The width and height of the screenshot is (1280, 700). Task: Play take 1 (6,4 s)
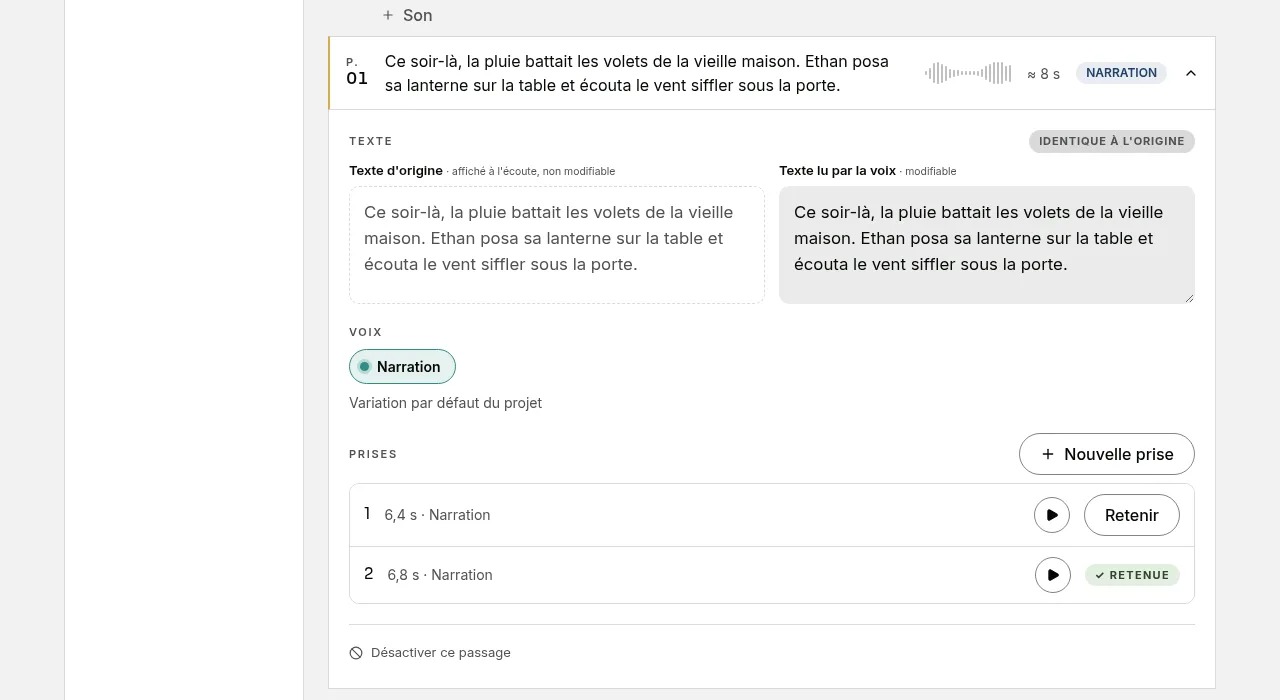pos(1051,515)
